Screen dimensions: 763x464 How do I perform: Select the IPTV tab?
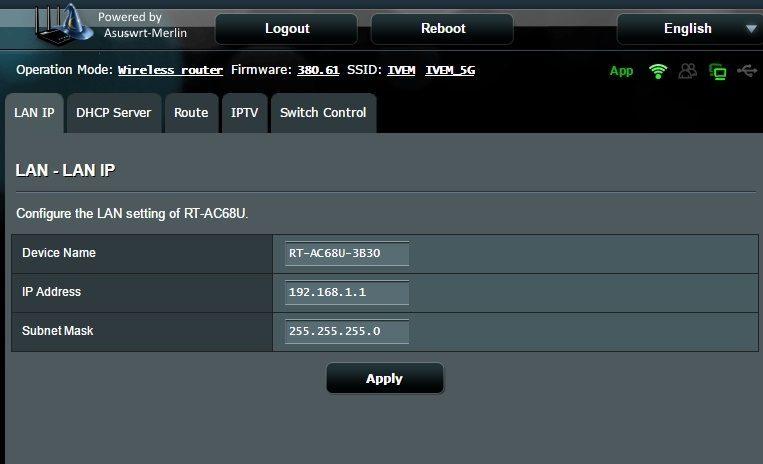[x=244, y=113]
